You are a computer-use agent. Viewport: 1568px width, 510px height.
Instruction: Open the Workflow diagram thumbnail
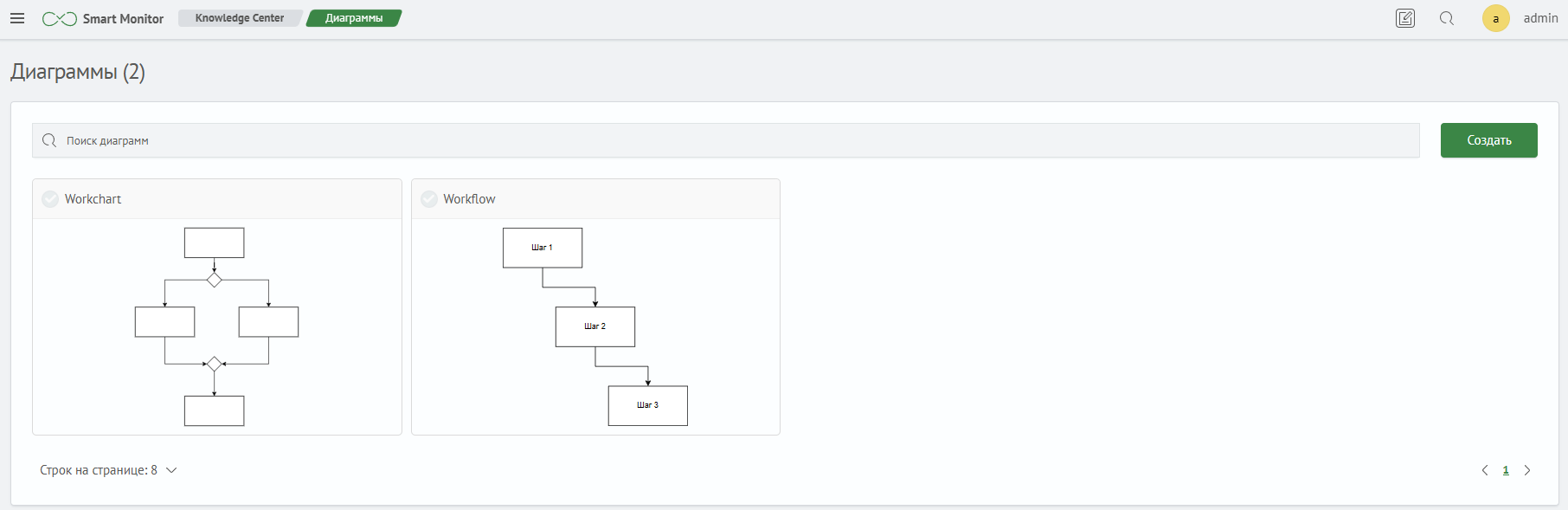pos(594,326)
